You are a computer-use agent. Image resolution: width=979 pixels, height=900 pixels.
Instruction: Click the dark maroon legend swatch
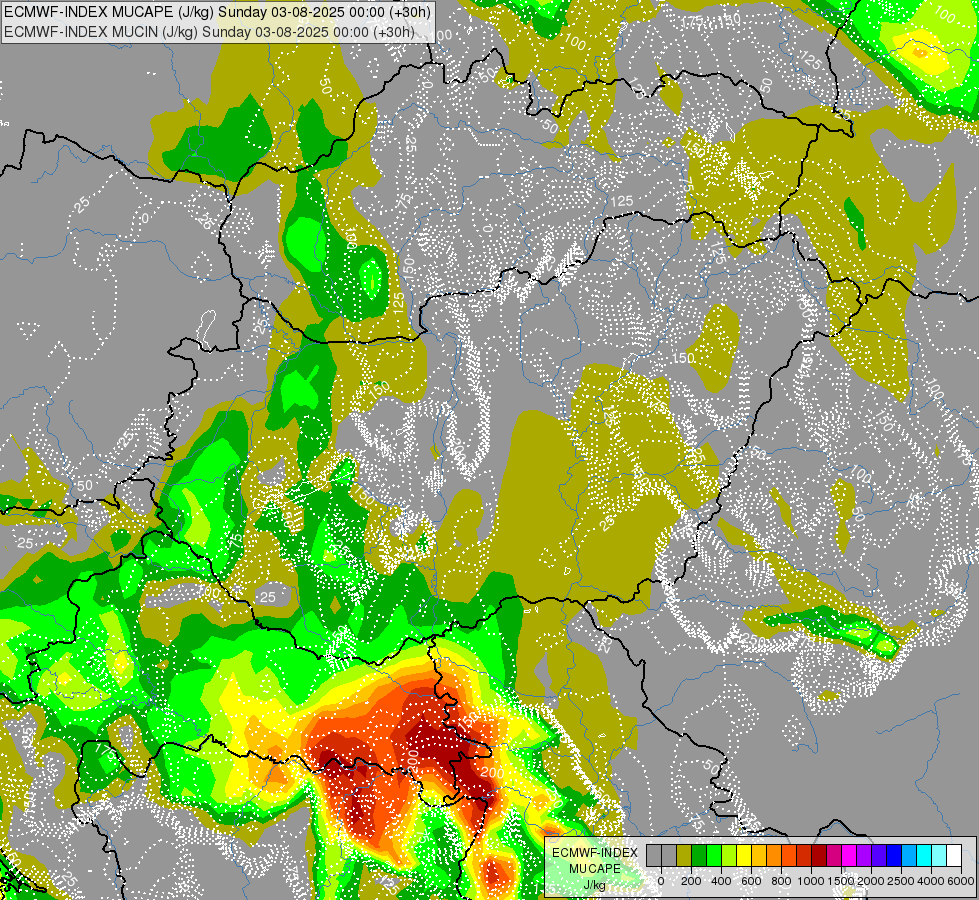pyautogui.click(x=819, y=856)
